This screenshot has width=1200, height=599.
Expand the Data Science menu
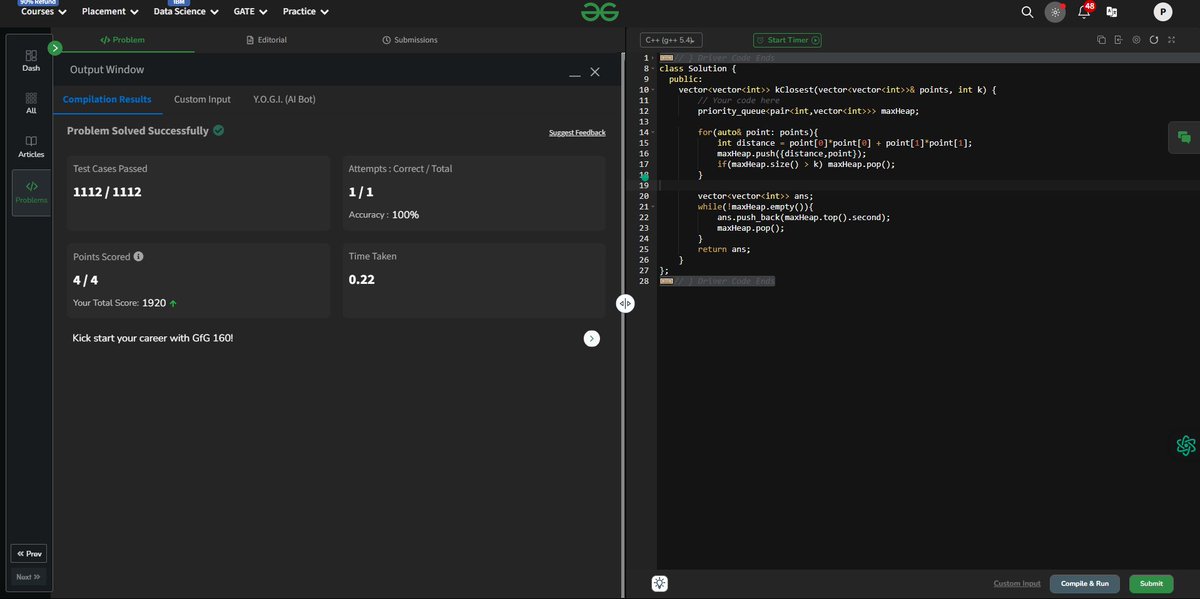[186, 12]
